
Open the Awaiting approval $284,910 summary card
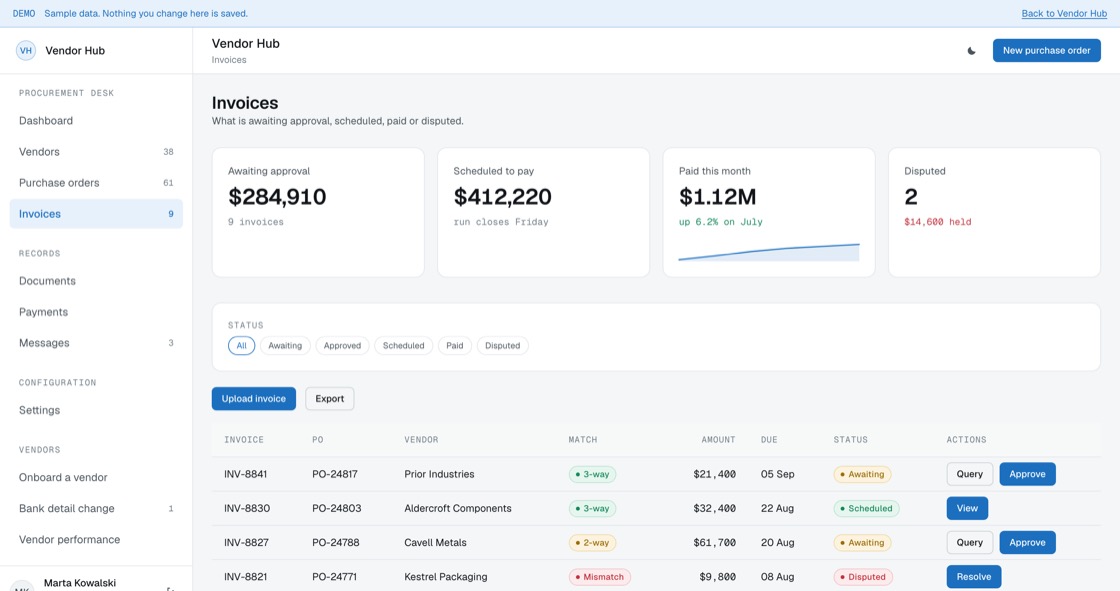pyautogui.click(x=318, y=212)
